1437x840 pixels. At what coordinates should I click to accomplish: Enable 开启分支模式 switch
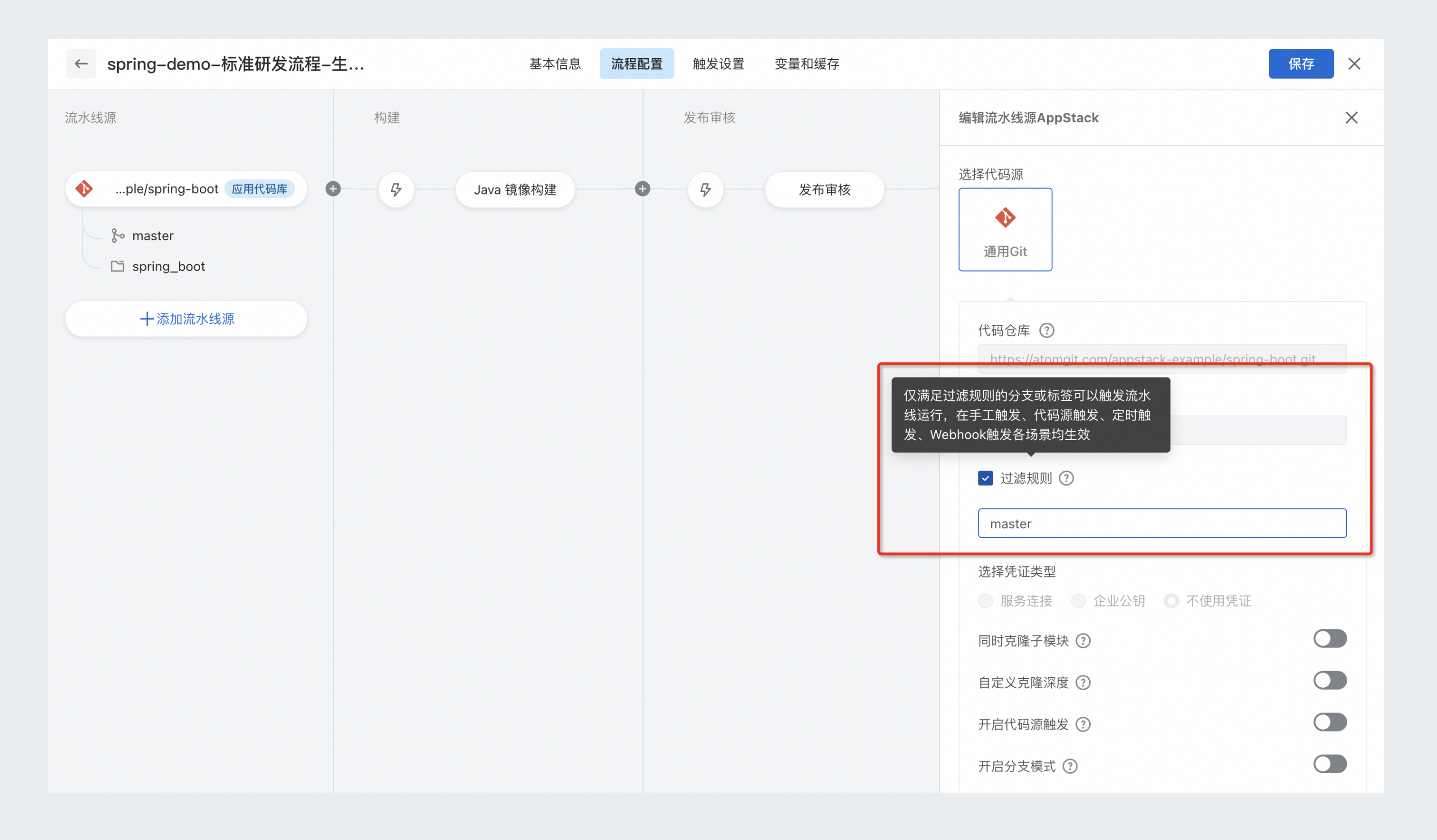pos(1330,764)
